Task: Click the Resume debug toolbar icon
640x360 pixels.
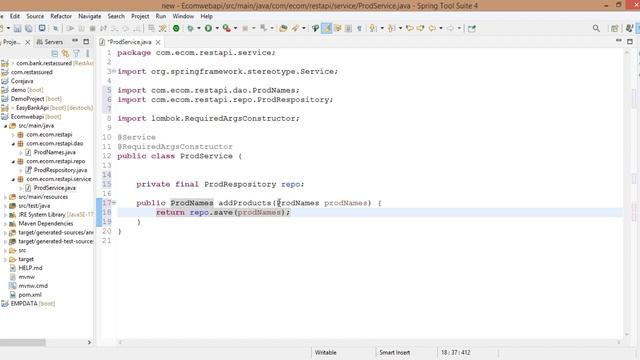Action: (x=70, y=28)
